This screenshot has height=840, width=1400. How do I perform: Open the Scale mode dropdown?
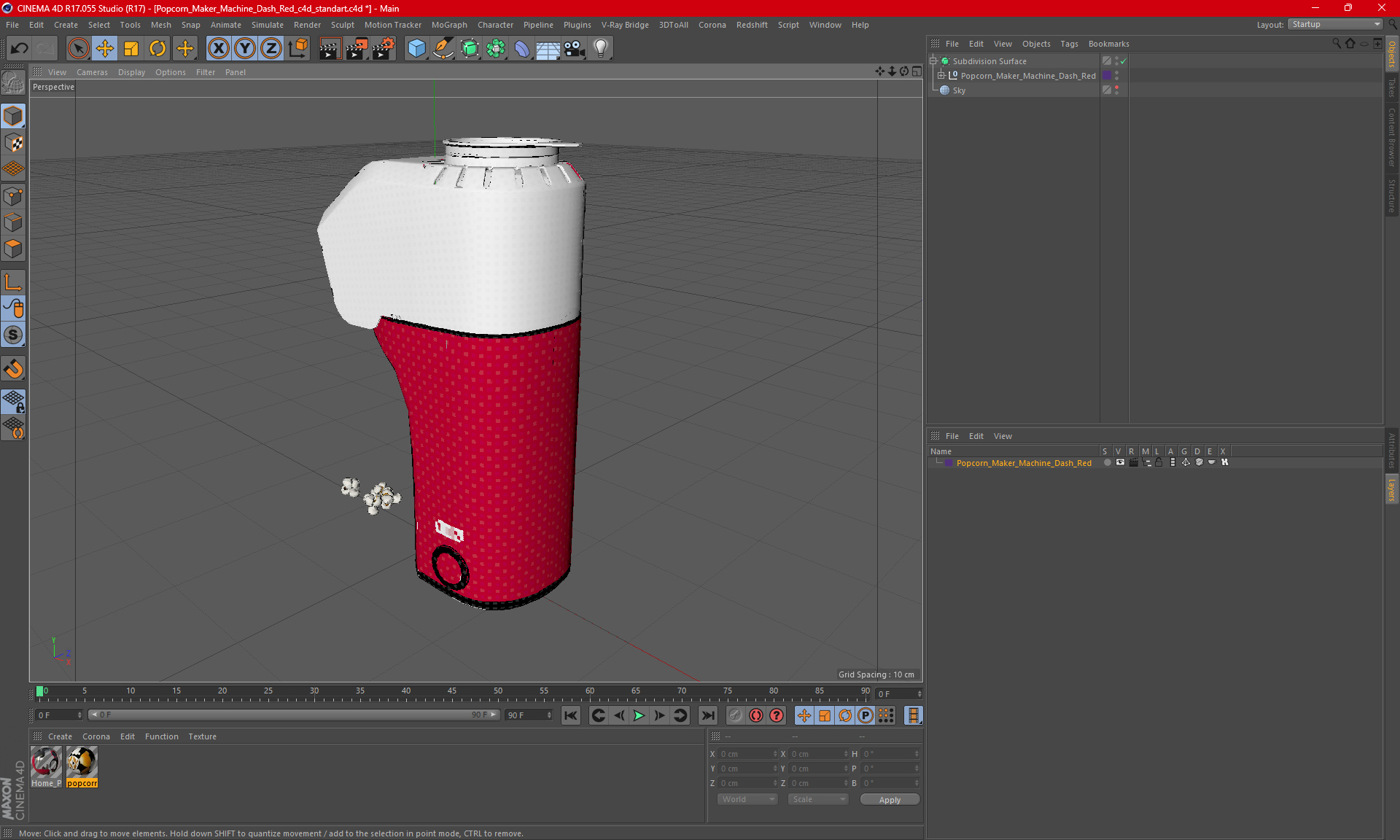[x=818, y=799]
